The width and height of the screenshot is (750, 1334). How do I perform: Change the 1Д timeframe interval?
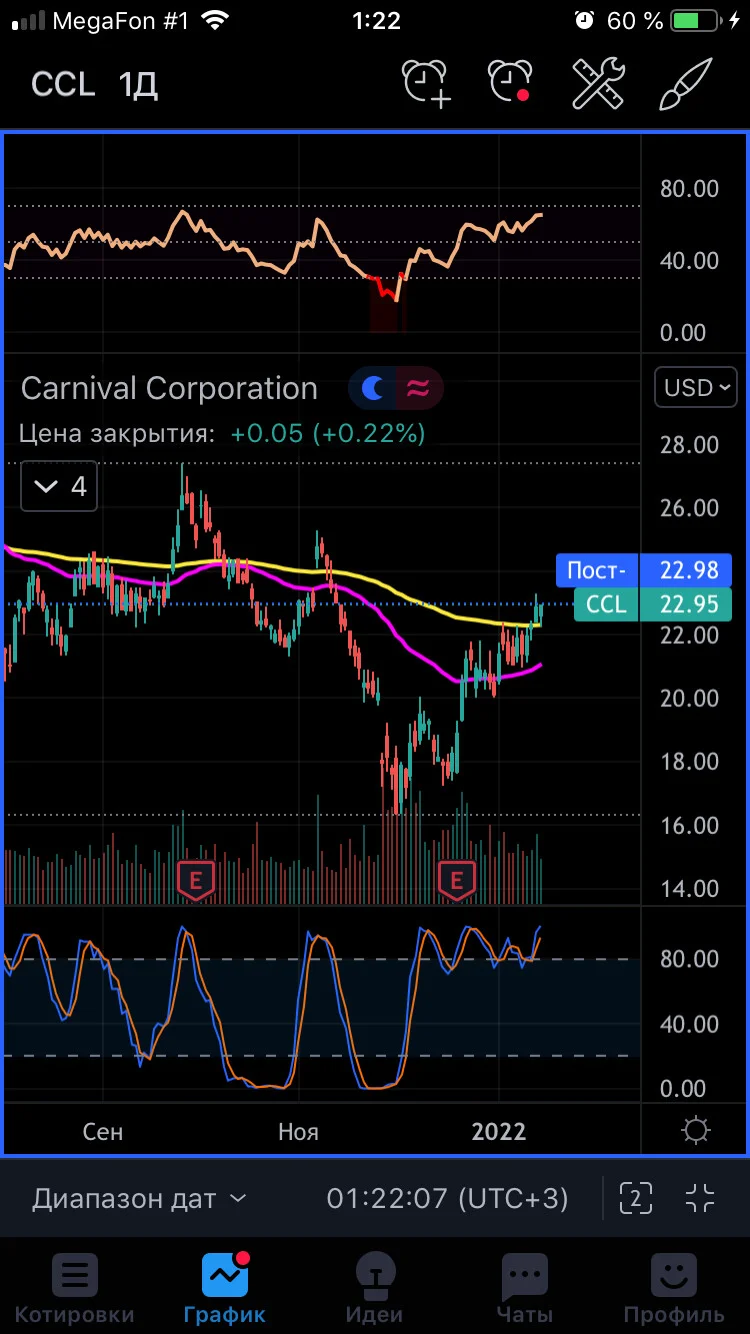tap(139, 84)
